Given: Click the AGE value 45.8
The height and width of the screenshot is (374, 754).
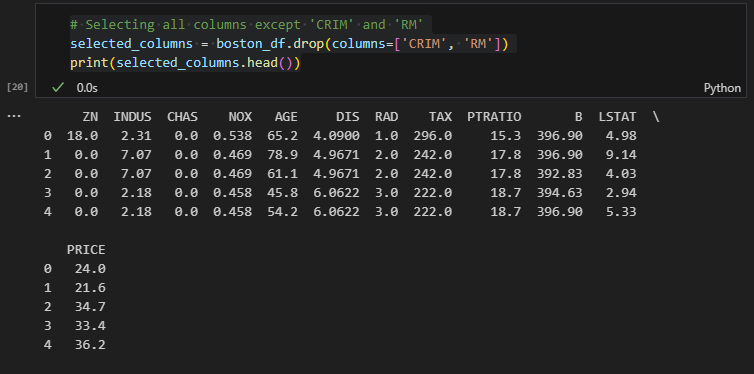Looking at the screenshot, I should pyautogui.click(x=282, y=193).
